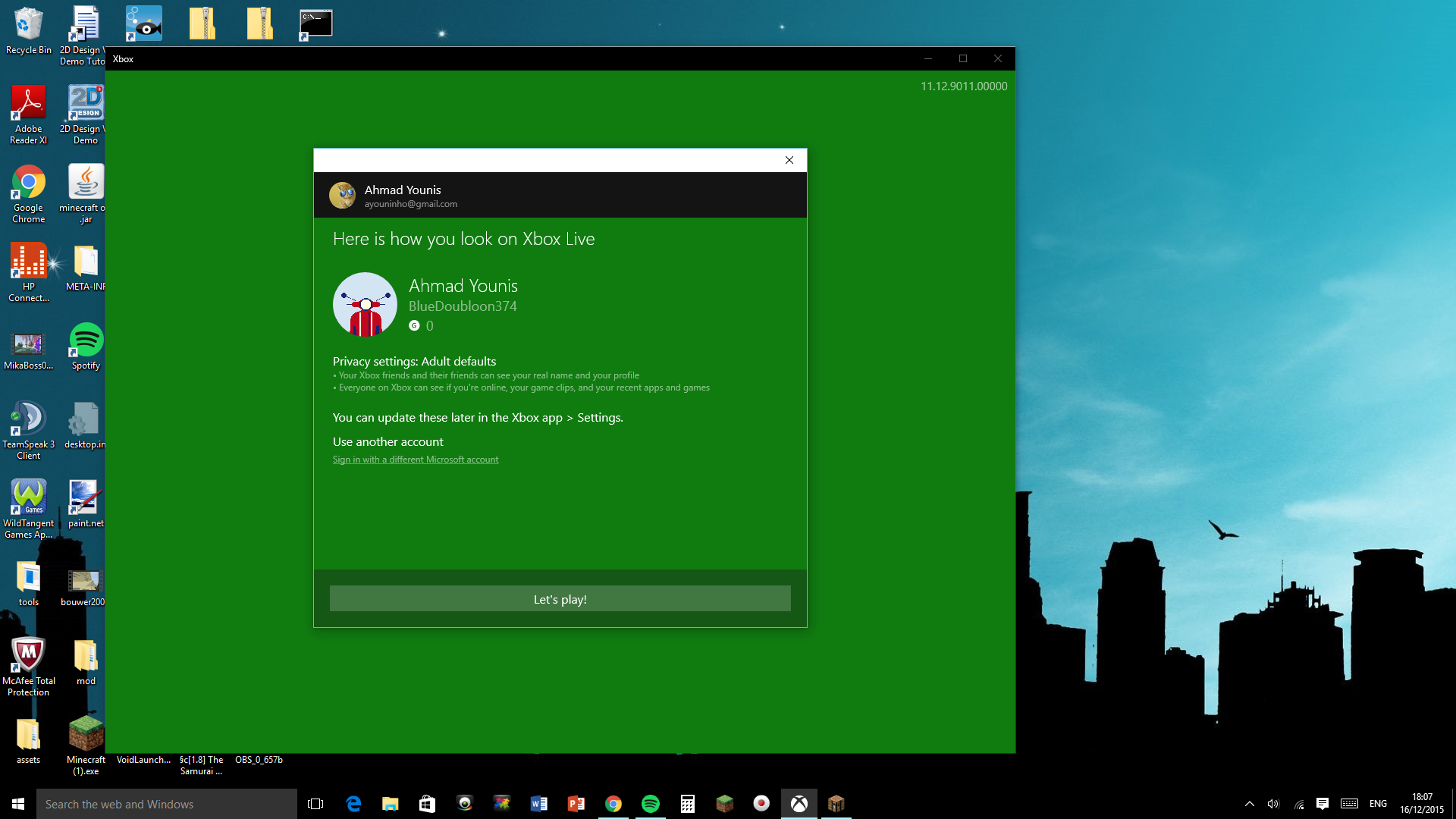Open Google Chrome desktop shortcut
The width and height of the screenshot is (1456, 819).
pyautogui.click(x=29, y=194)
